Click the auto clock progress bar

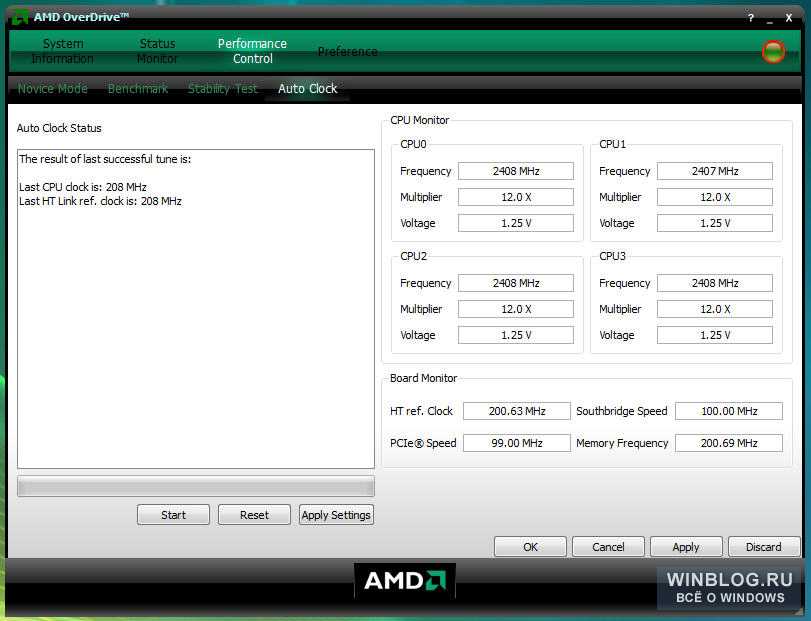click(196, 486)
